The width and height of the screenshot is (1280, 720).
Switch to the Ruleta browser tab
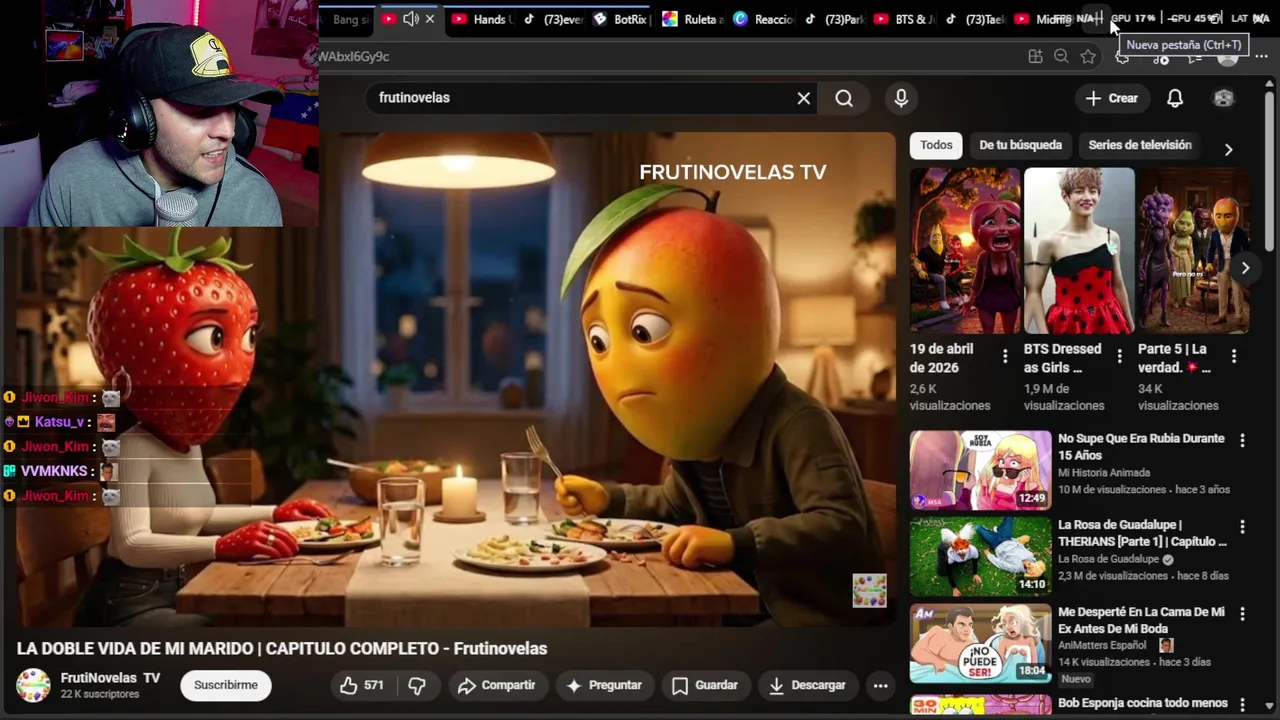point(692,19)
